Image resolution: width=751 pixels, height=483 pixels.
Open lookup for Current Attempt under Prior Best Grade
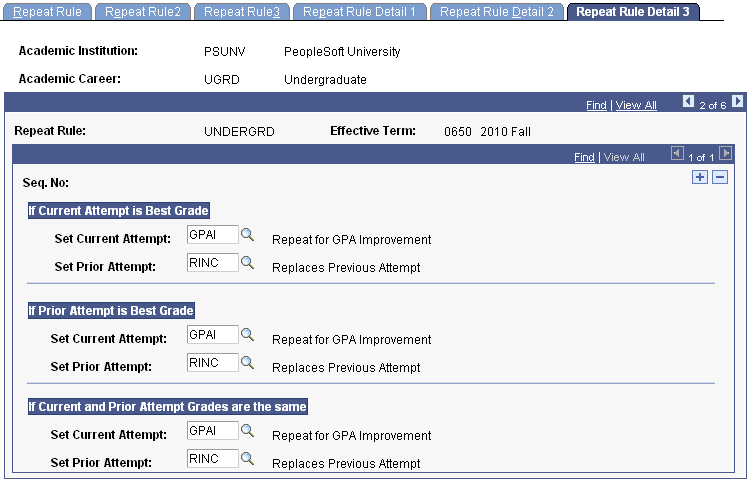pos(247,334)
